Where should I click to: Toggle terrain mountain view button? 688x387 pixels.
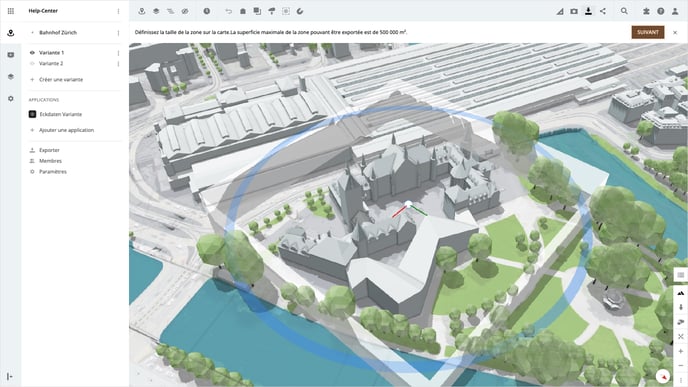coord(681,293)
